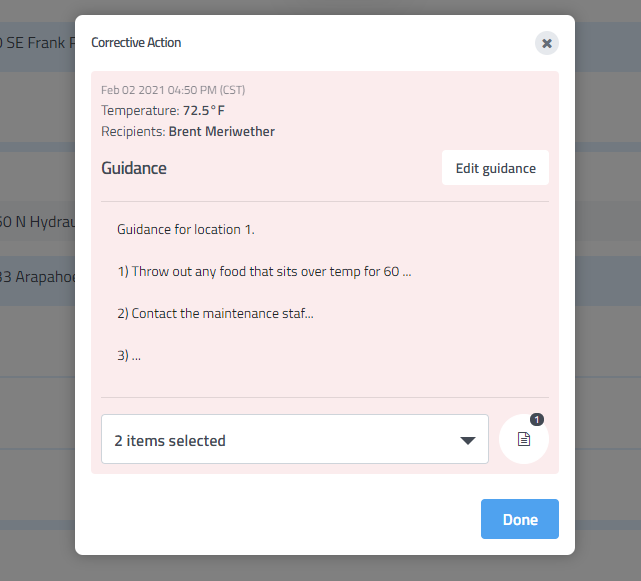Click the notification badge showing 1
This screenshot has width=641, height=581.
coord(536,420)
